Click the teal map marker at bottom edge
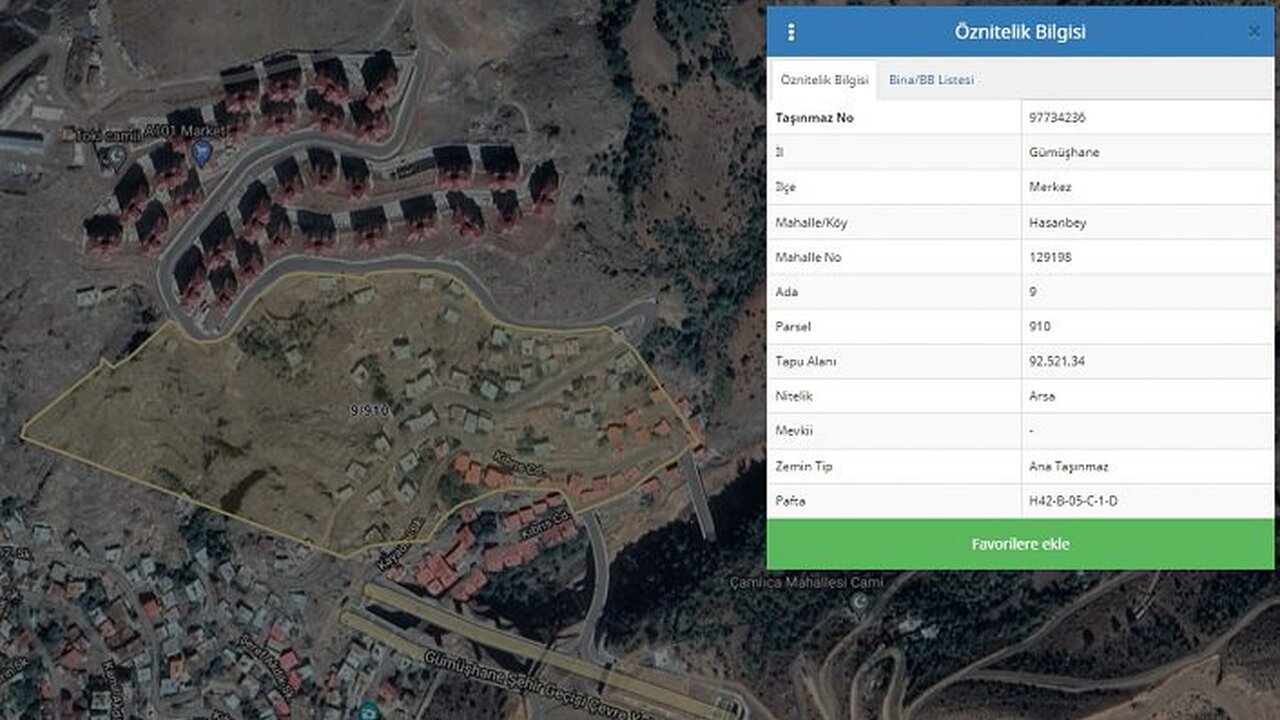 coord(370,711)
